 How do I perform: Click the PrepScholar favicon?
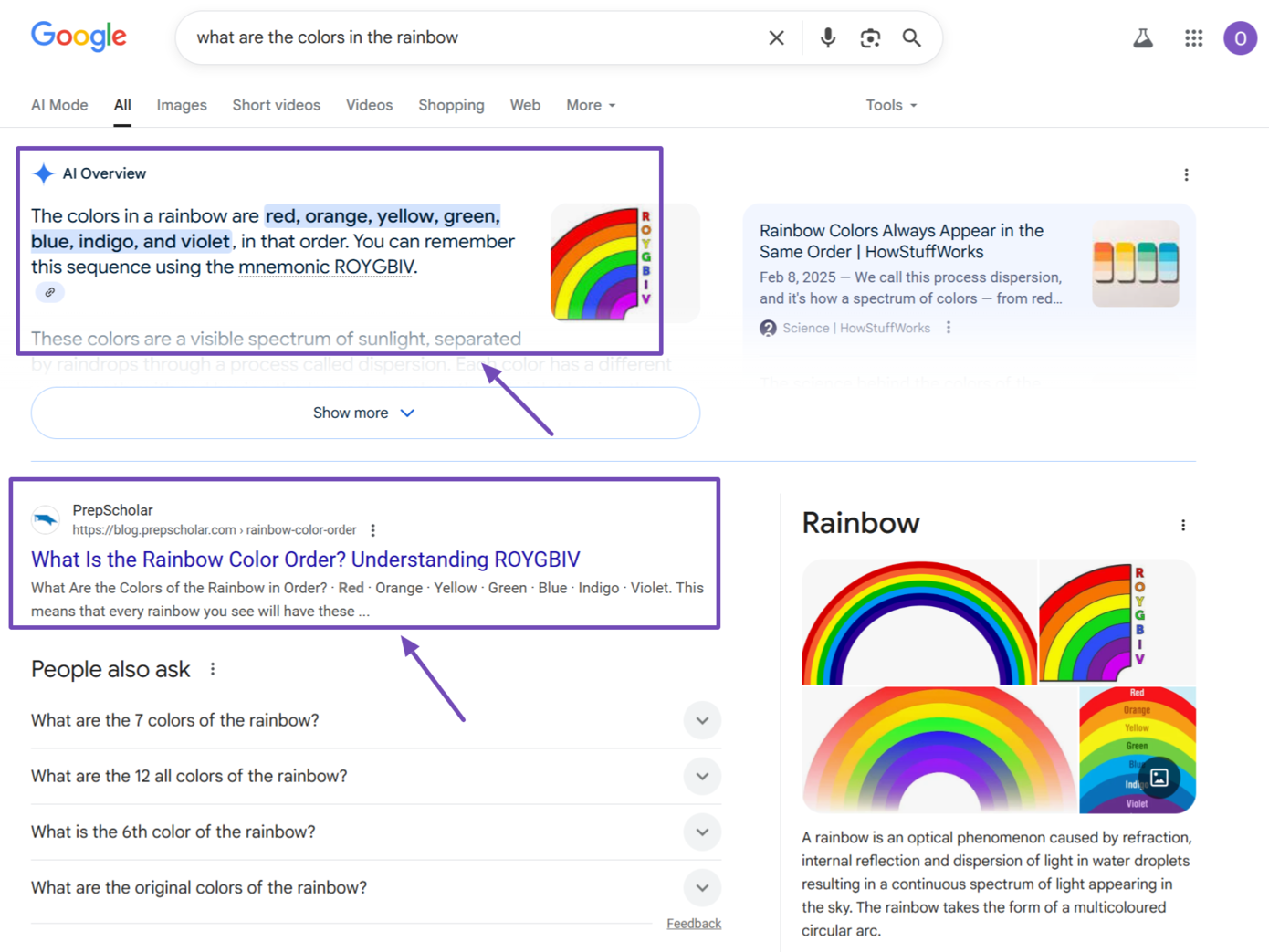click(x=46, y=519)
